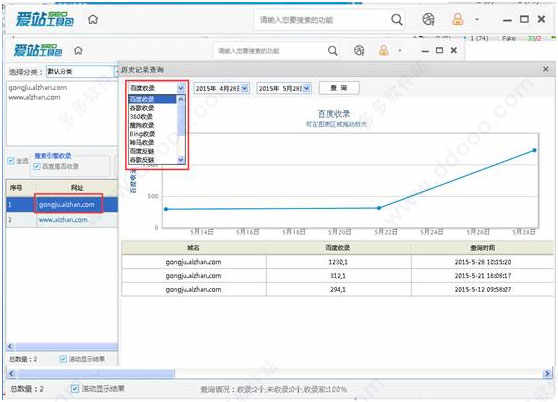The height and width of the screenshot is (402, 558).
Task: Click the 1230,1 cell in the results table
Action: pyautogui.click(x=338, y=262)
